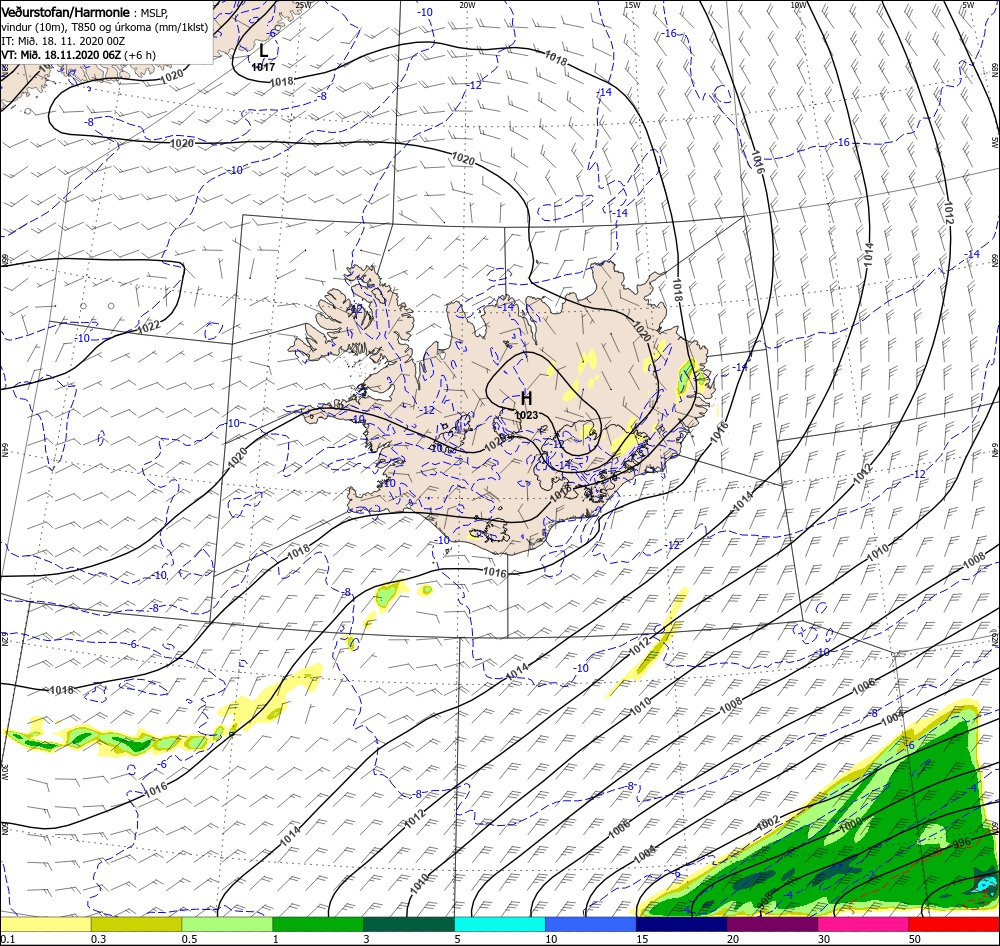Click the 0.3 legend value label
This screenshot has width=1000, height=946.
point(99,939)
